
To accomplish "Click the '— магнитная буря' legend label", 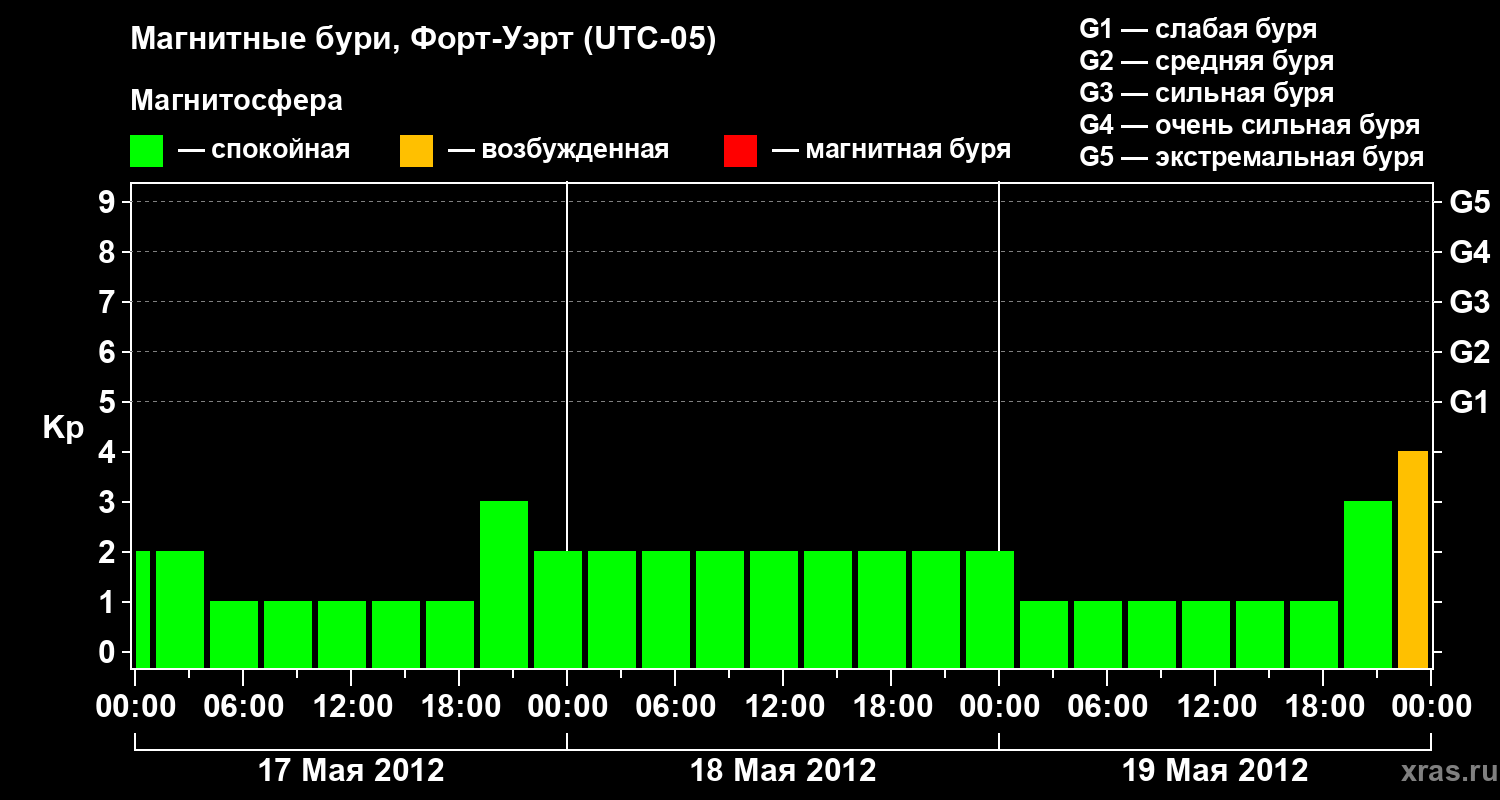I will pos(891,150).
